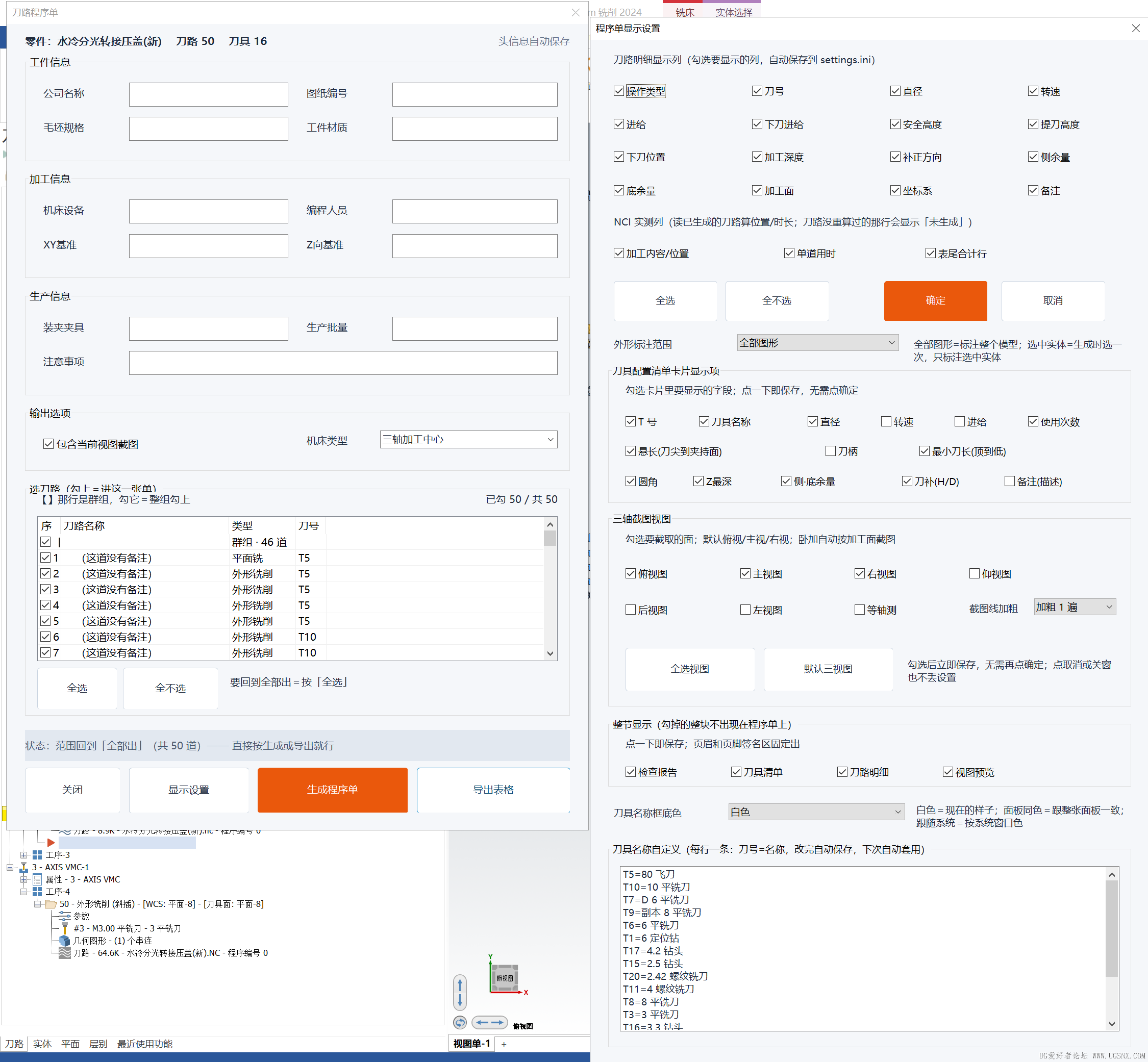This screenshot has height=1062, width=1148.
Task: Click the #3 平铣刀 tool icon
Action: (x=64, y=928)
